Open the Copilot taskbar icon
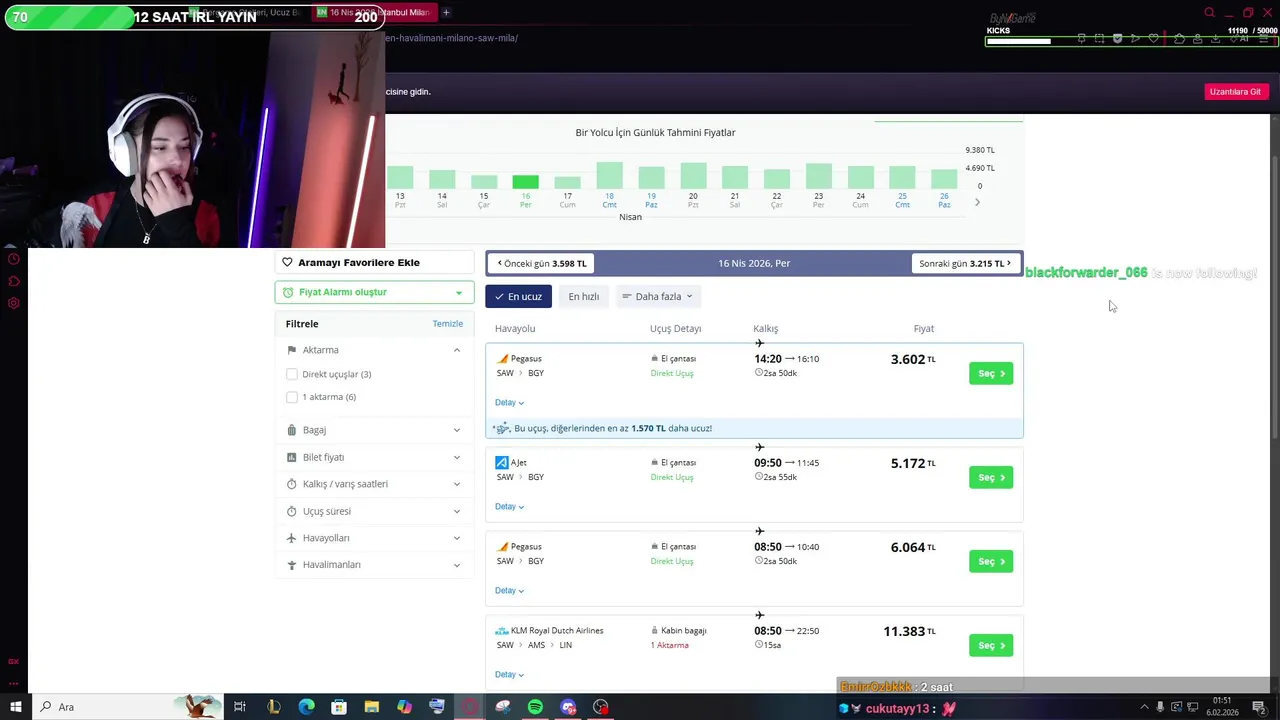1280x720 pixels. (x=404, y=707)
